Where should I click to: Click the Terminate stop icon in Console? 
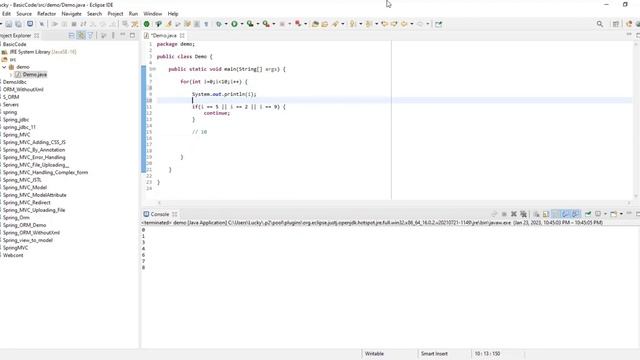point(504,214)
